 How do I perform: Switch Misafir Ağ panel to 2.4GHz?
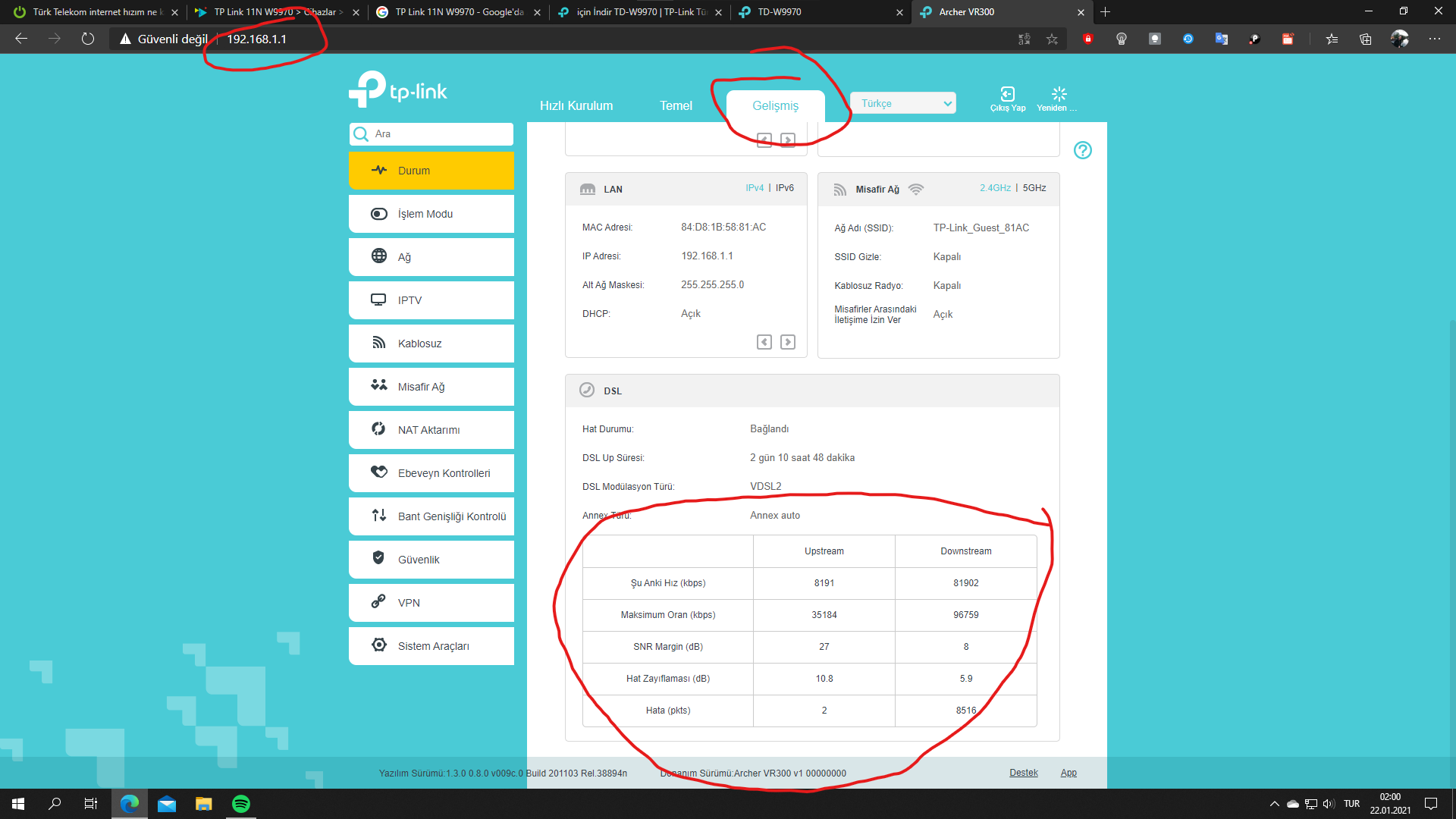994,188
